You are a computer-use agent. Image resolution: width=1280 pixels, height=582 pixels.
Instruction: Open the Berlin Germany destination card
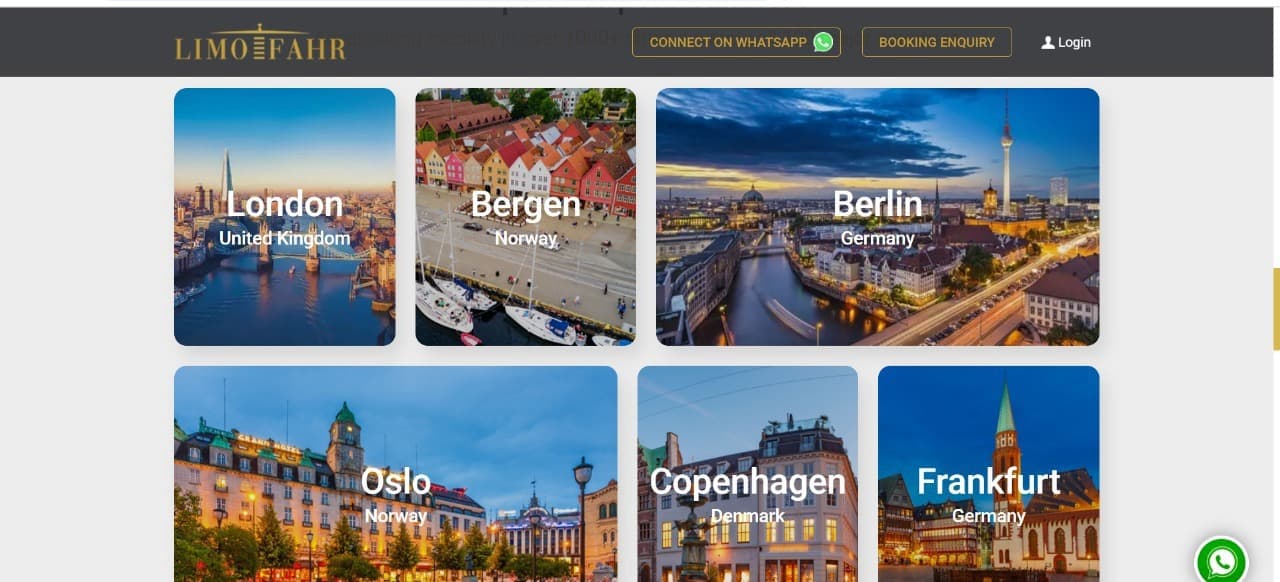click(x=878, y=217)
